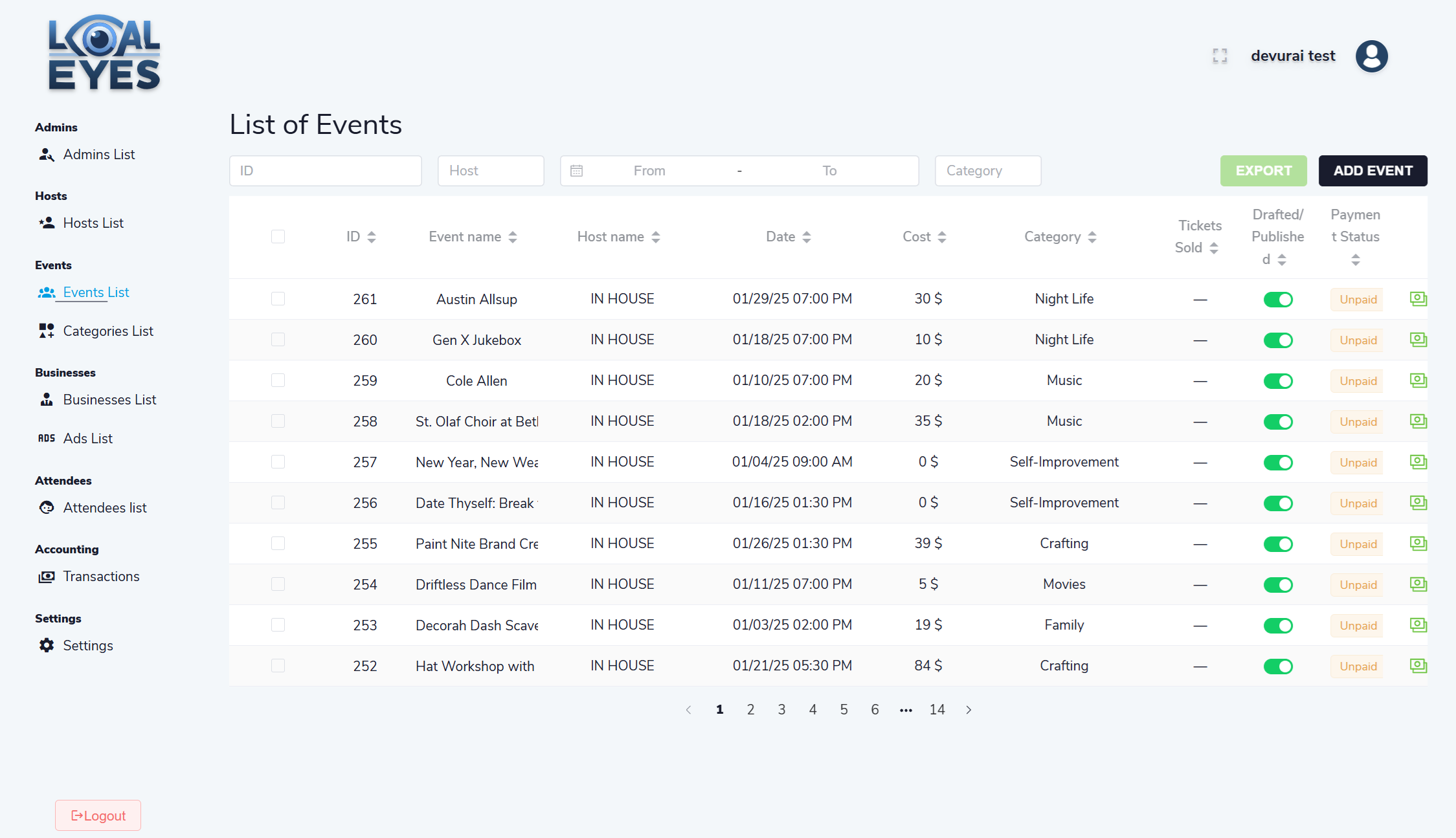Click the Logout button
The height and width of the screenshot is (838, 1456).
[98, 815]
